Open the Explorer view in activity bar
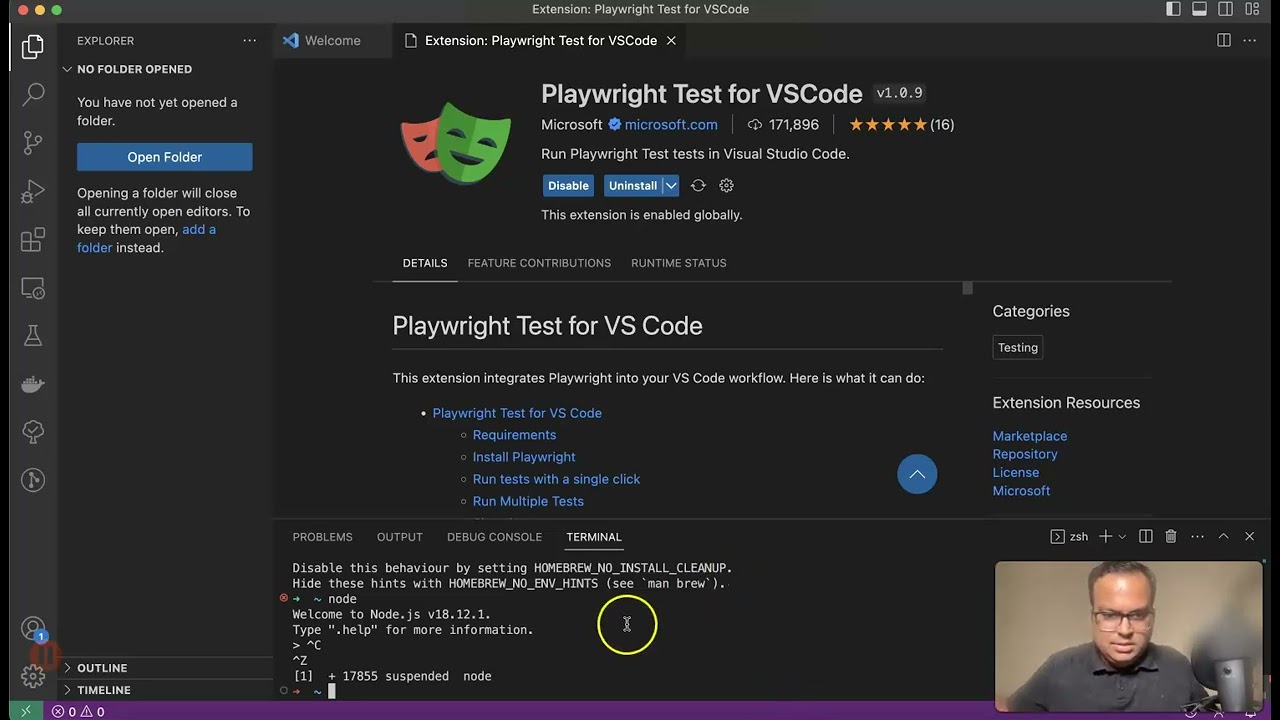1280x720 pixels. [x=33, y=46]
